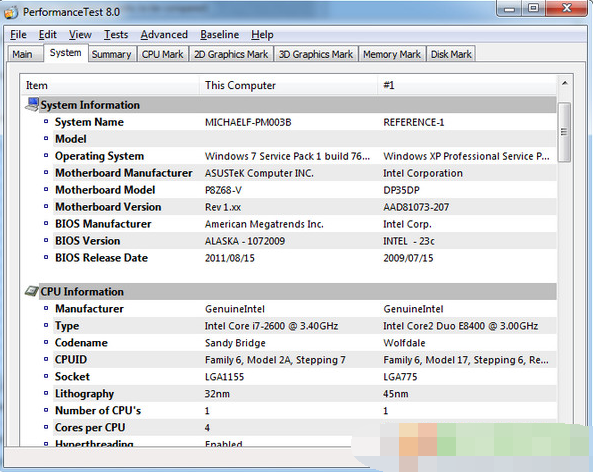Click the 2009/07/15 date value
Viewport: 593px width, 472px height.
tap(408, 258)
